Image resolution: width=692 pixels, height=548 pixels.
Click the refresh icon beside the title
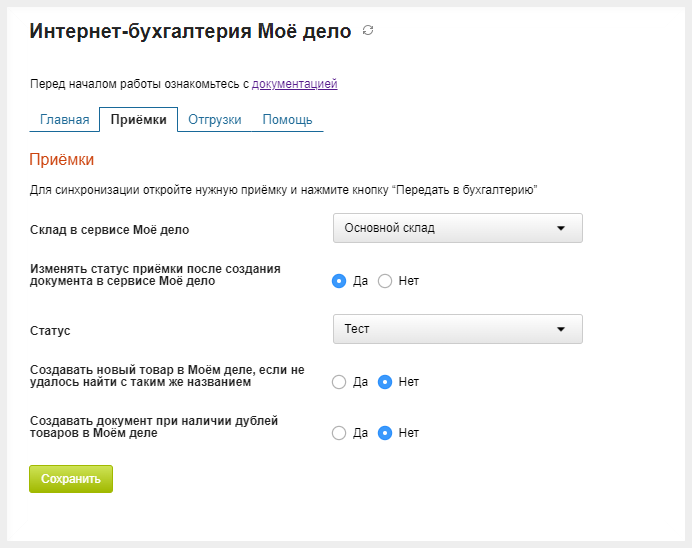tap(368, 31)
